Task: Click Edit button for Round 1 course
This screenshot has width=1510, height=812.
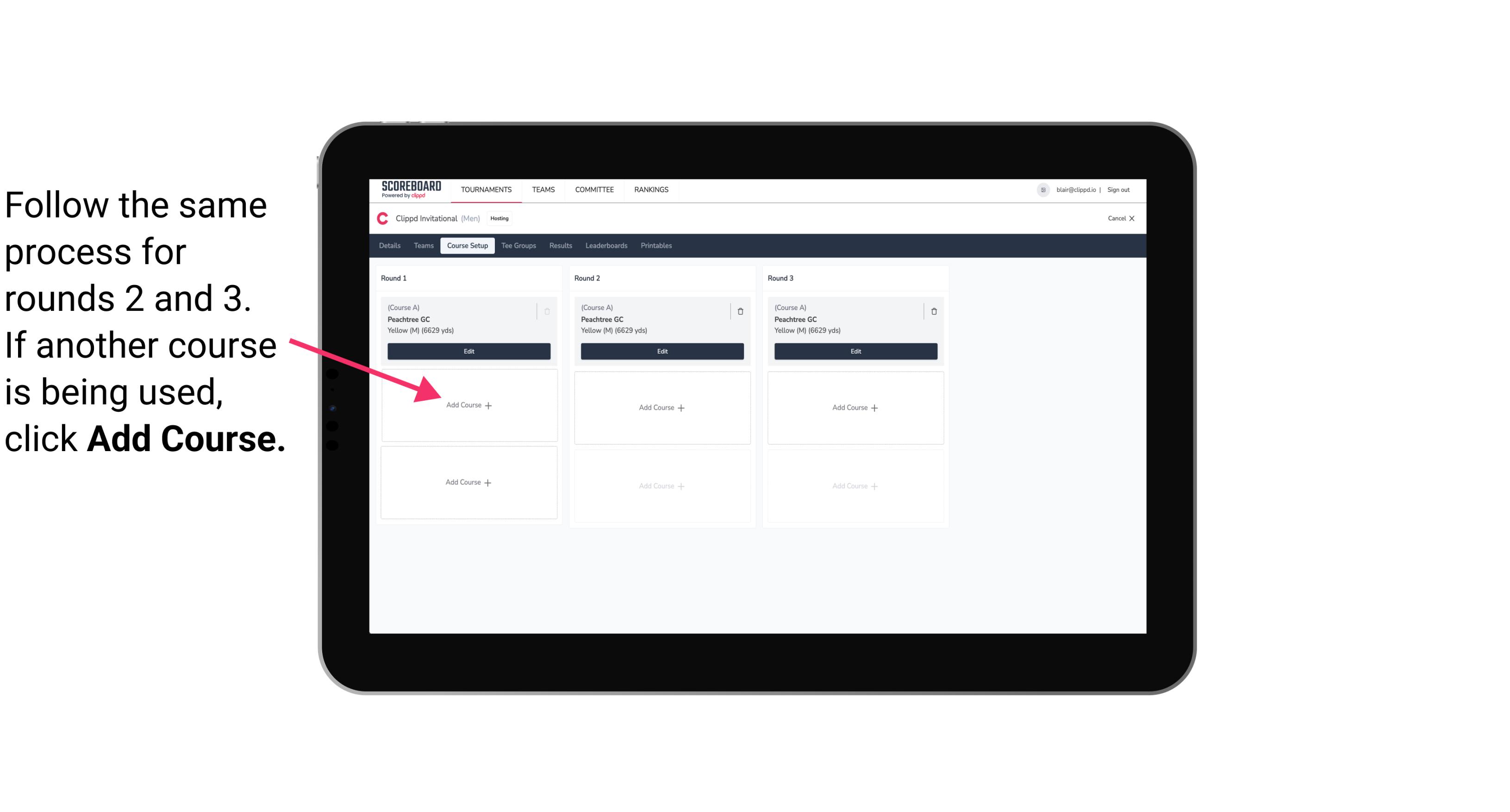Action: tap(468, 351)
